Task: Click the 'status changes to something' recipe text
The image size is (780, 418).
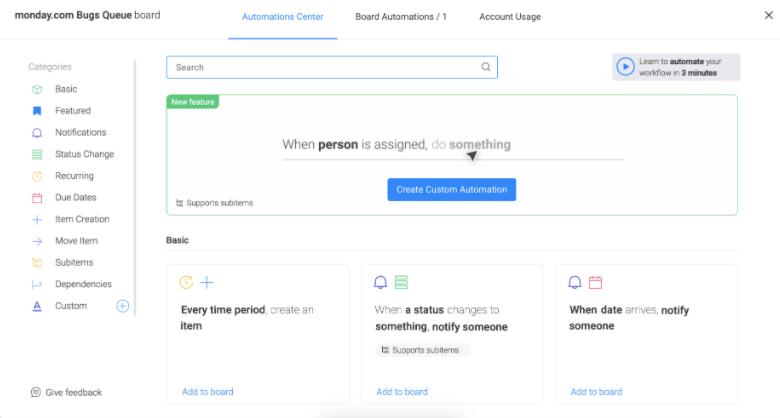Action: pyautogui.click(x=441, y=318)
